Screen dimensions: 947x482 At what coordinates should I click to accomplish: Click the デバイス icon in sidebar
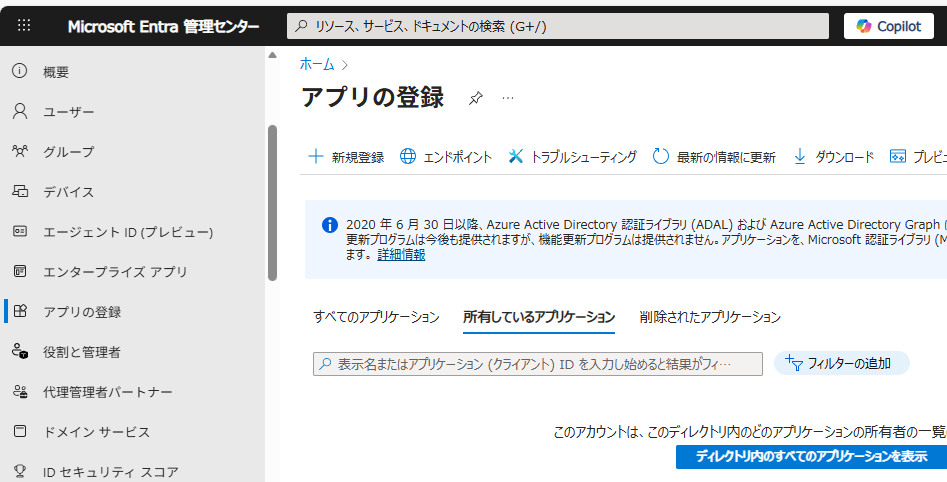coord(20,191)
